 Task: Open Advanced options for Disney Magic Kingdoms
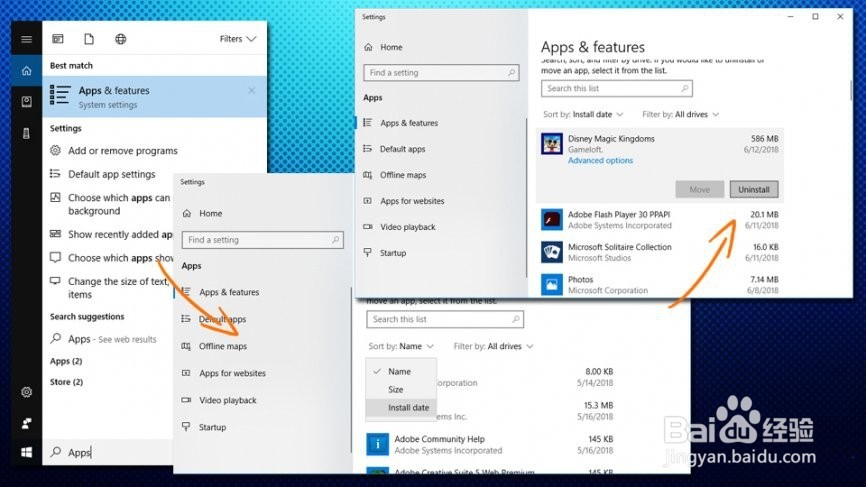click(x=600, y=160)
